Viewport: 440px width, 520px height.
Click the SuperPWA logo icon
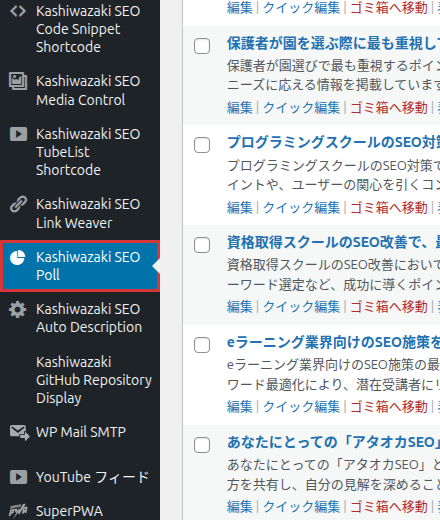18,510
